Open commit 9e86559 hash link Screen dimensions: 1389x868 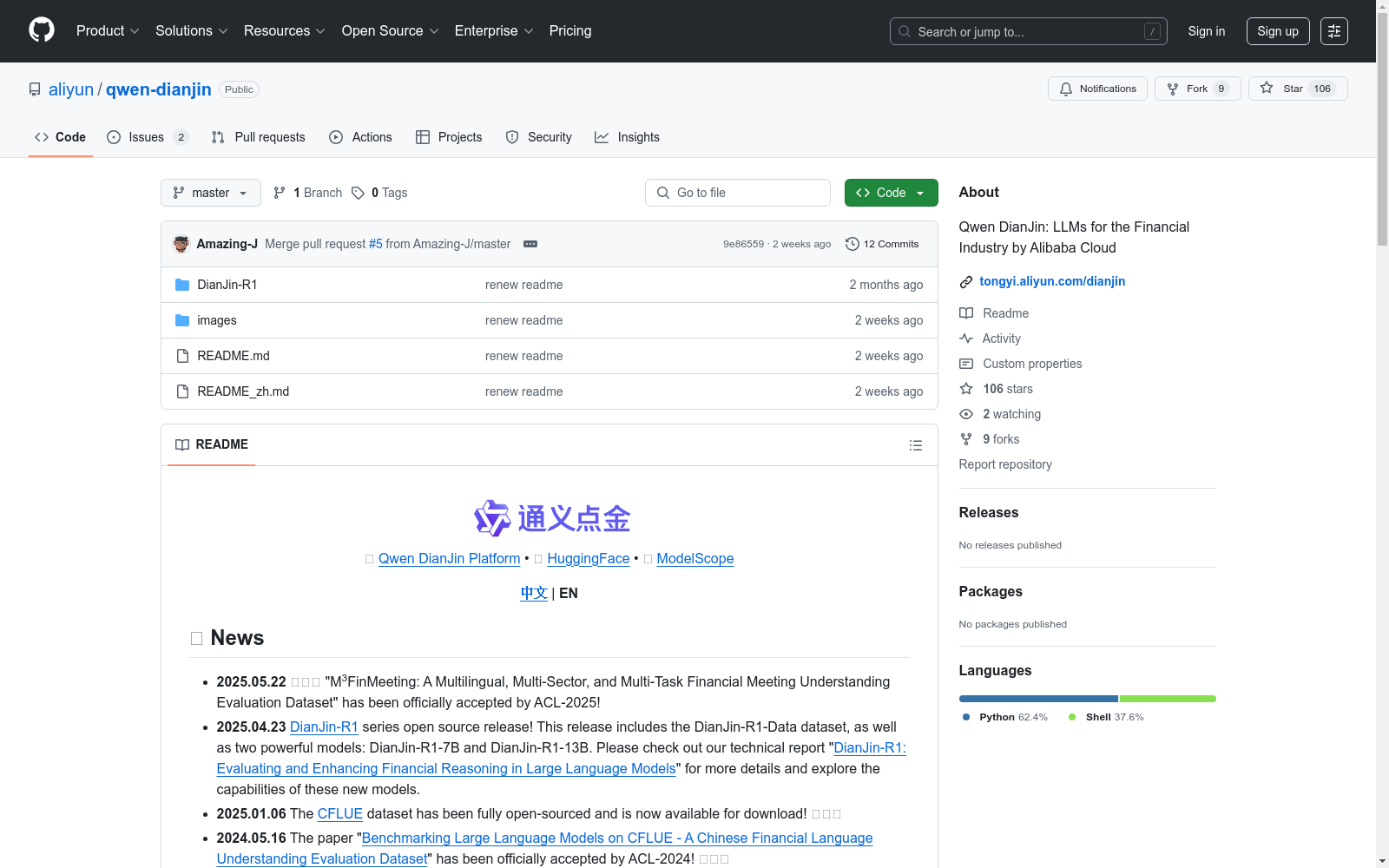(x=743, y=244)
